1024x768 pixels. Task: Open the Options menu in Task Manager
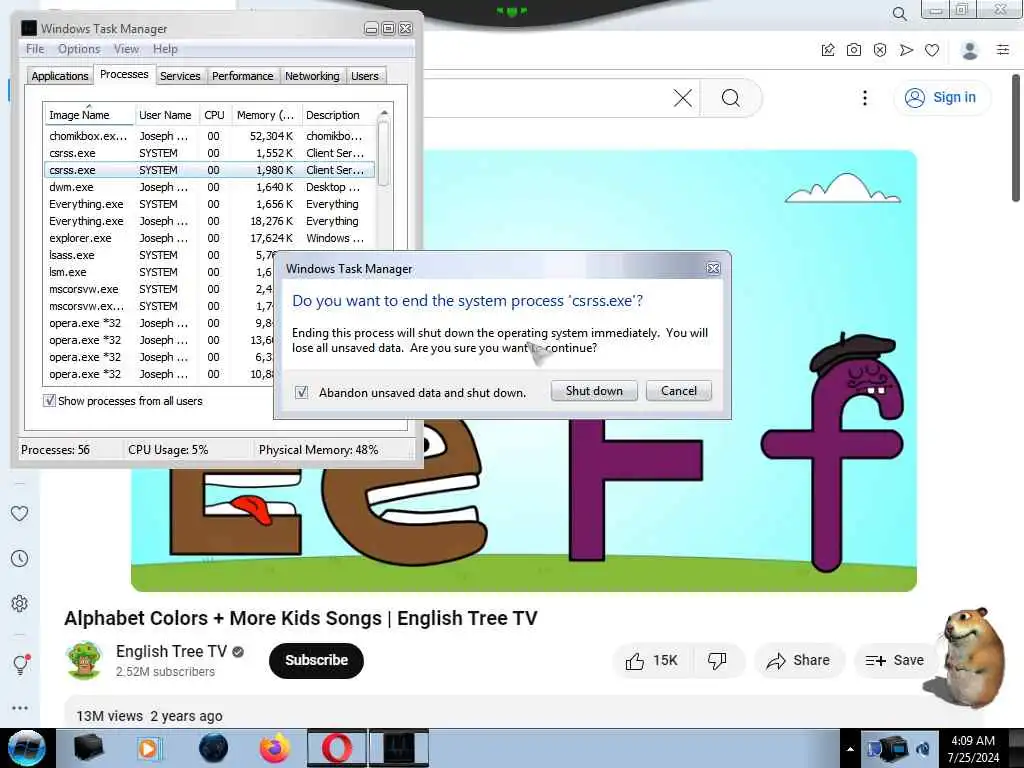point(79,49)
